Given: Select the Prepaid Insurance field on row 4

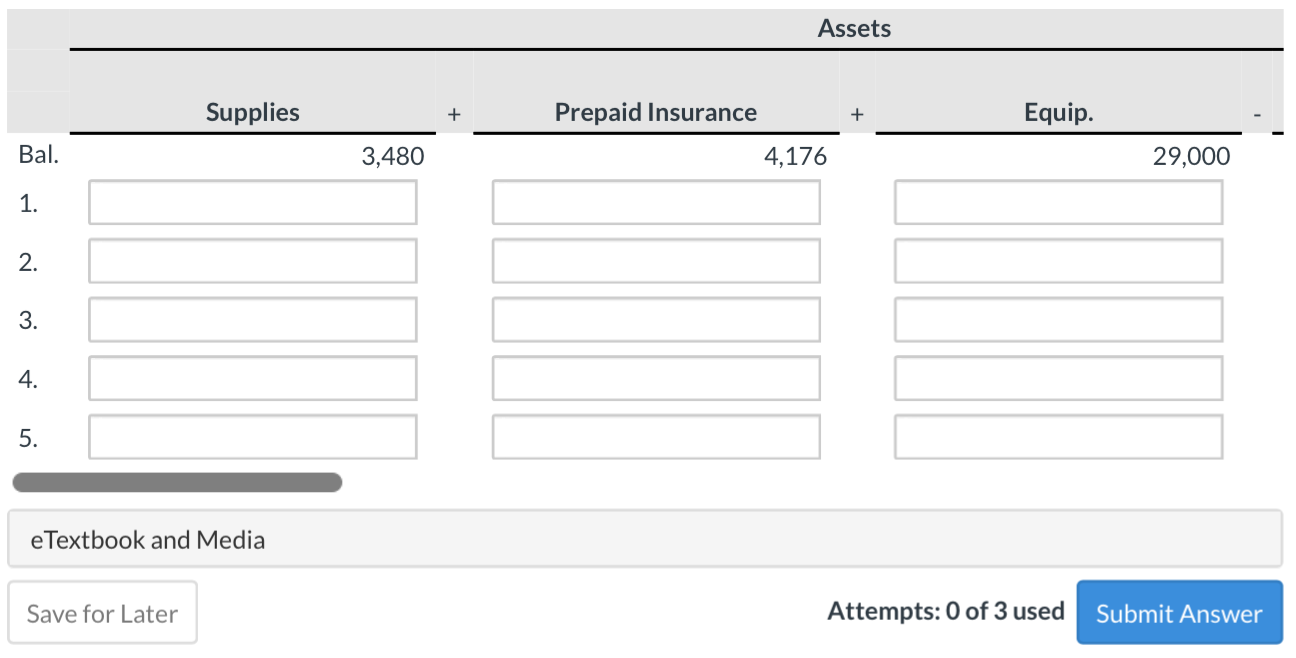Looking at the screenshot, I should [x=656, y=378].
